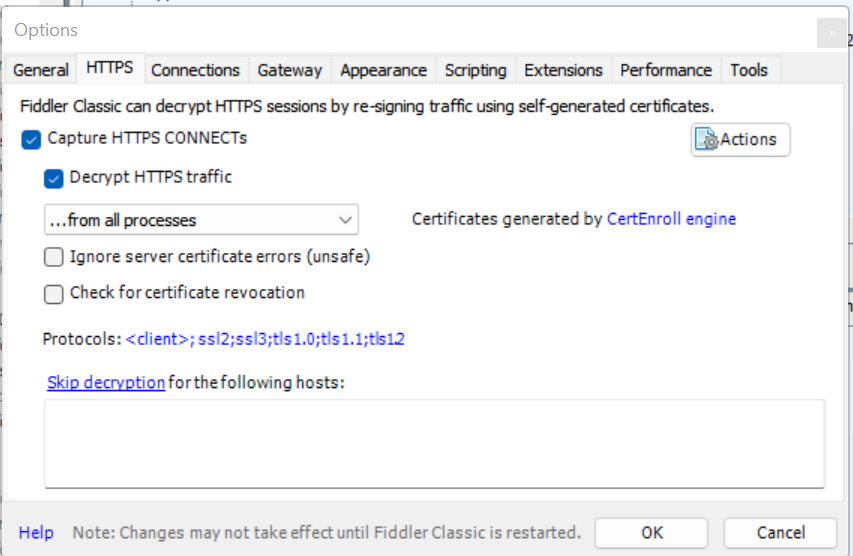Turn on Check for certificate revocation
This screenshot has width=853, height=556.
53,294
